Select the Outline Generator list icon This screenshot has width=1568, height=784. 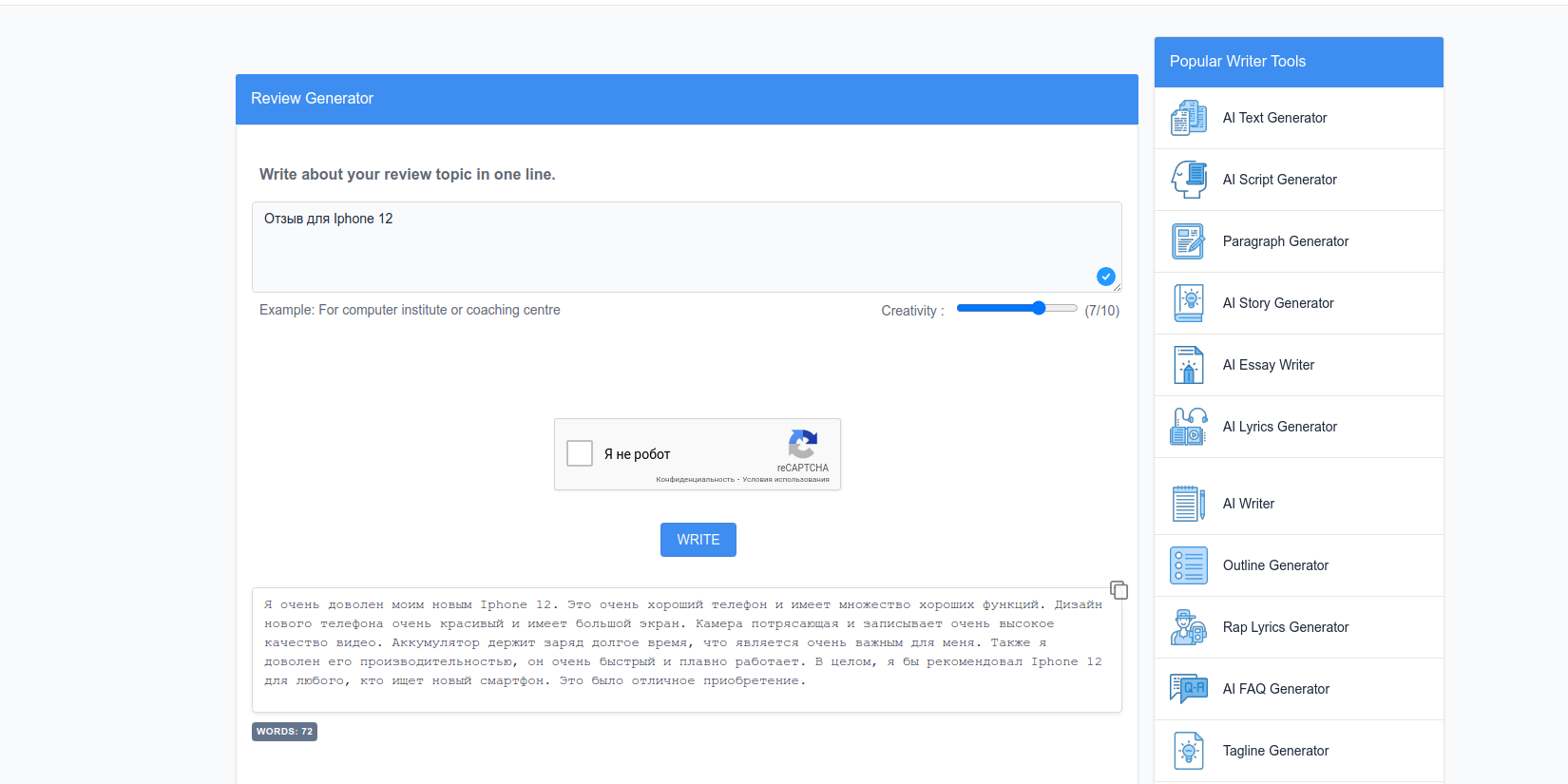1188,565
